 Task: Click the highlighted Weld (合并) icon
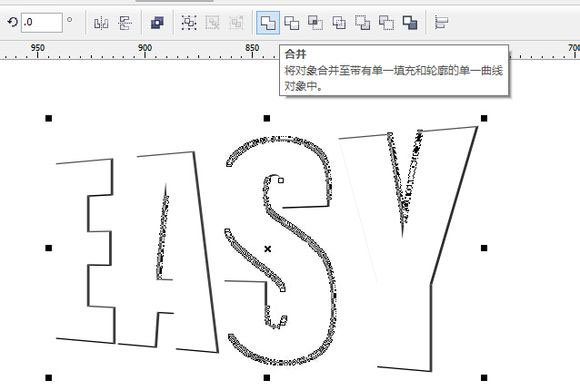point(268,23)
